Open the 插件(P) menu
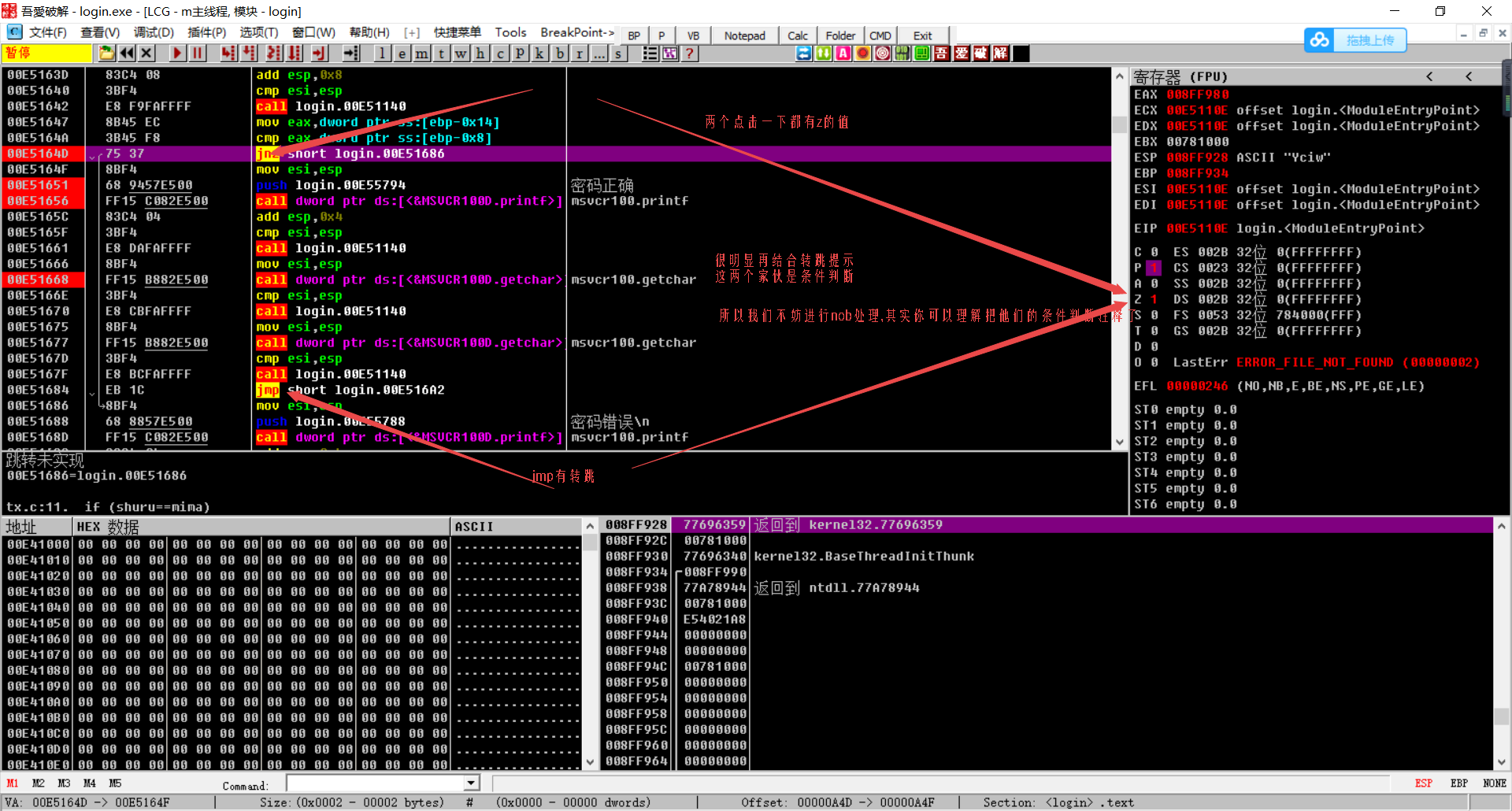 click(206, 32)
